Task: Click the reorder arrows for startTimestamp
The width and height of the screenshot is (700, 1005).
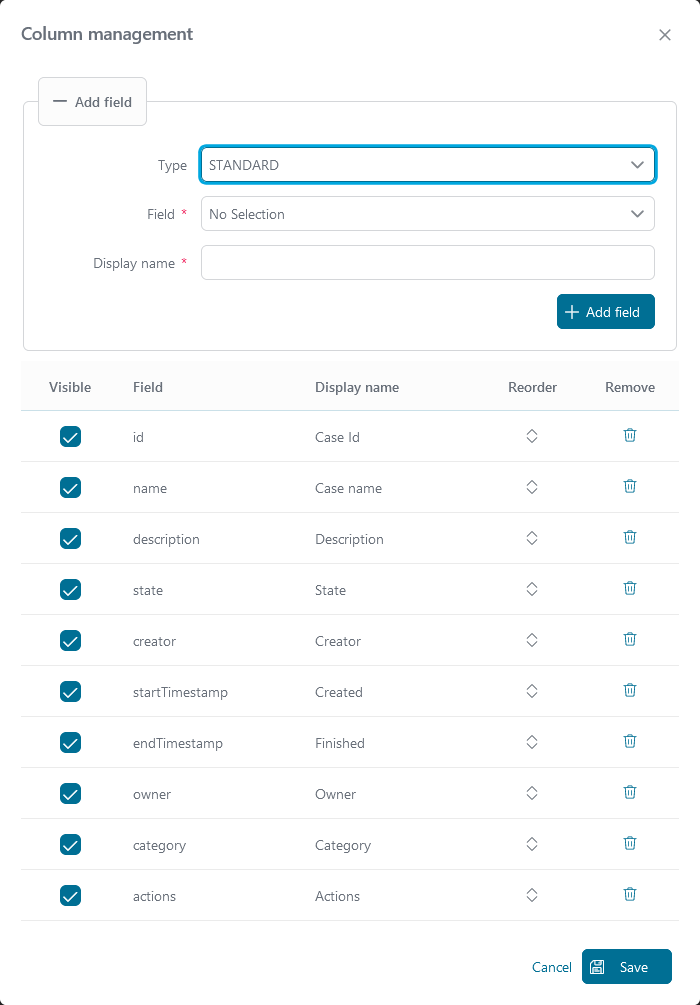Action: (x=531, y=691)
